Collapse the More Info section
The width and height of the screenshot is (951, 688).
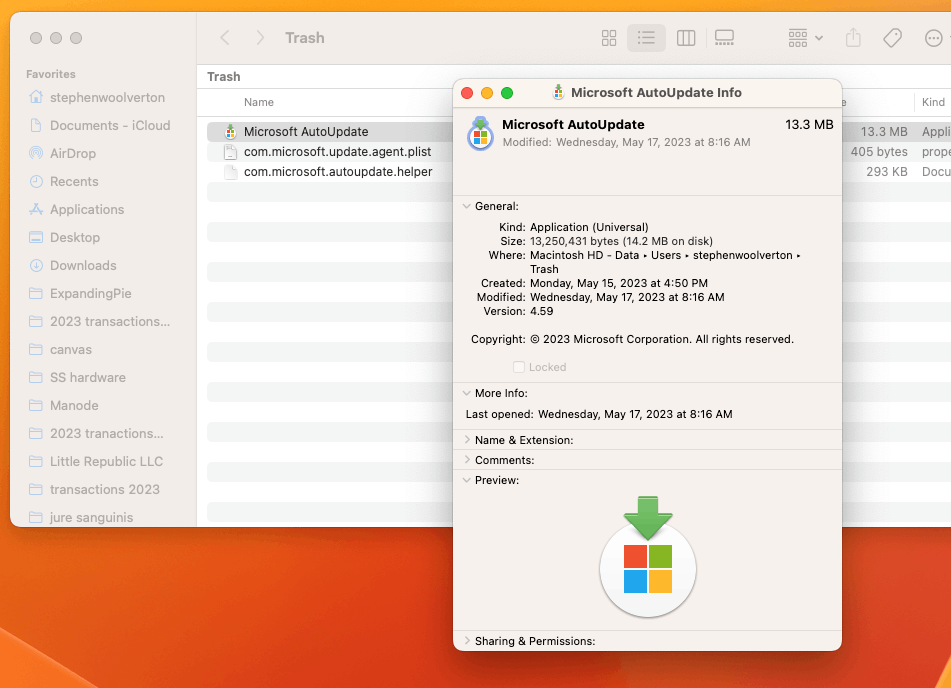pos(466,393)
